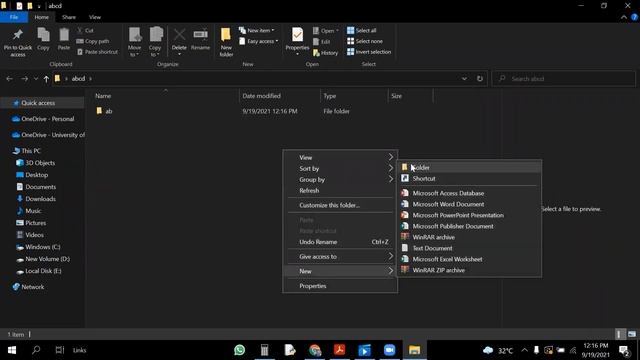Screen dimensions: 640x360
Task: Switch to the Share tab
Action: 69,17
